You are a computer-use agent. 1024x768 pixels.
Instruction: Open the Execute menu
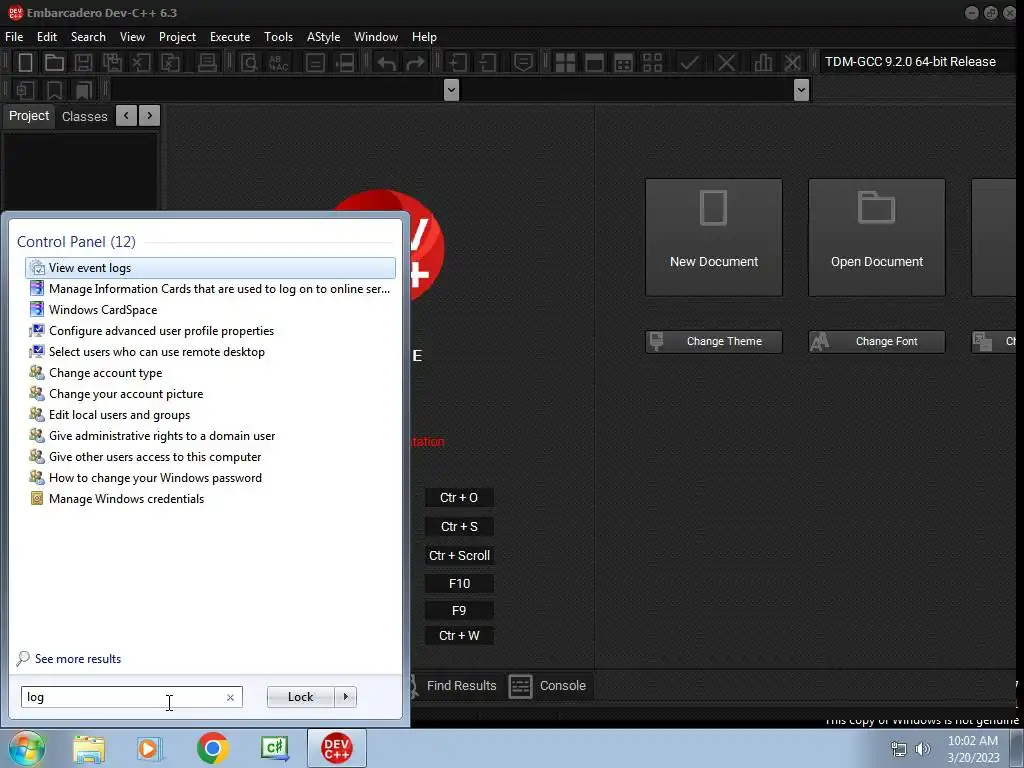click(230, 37)
